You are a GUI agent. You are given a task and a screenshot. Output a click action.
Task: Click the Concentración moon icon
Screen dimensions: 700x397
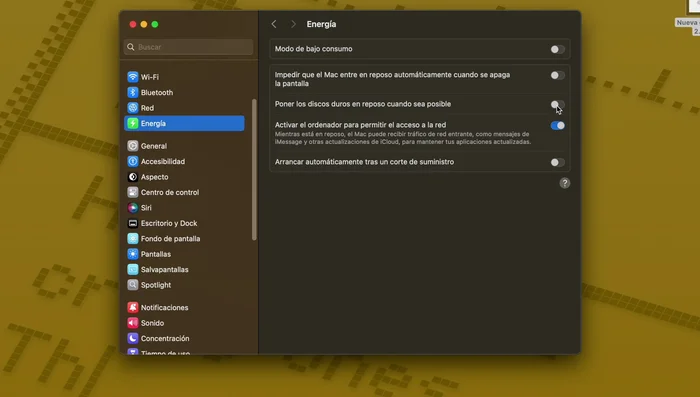coord(133,338)
